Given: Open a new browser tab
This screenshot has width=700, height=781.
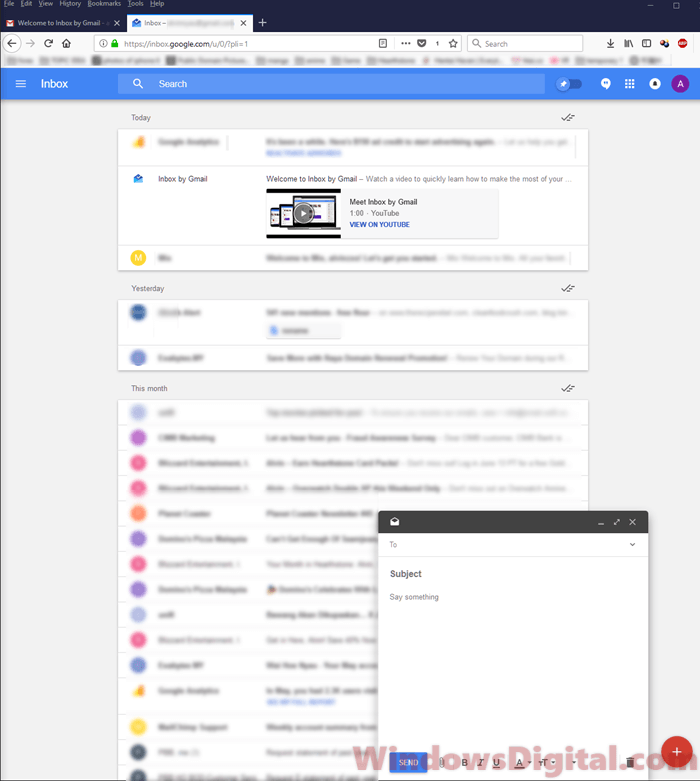Looking at the screenshot, I should [263, 22].
